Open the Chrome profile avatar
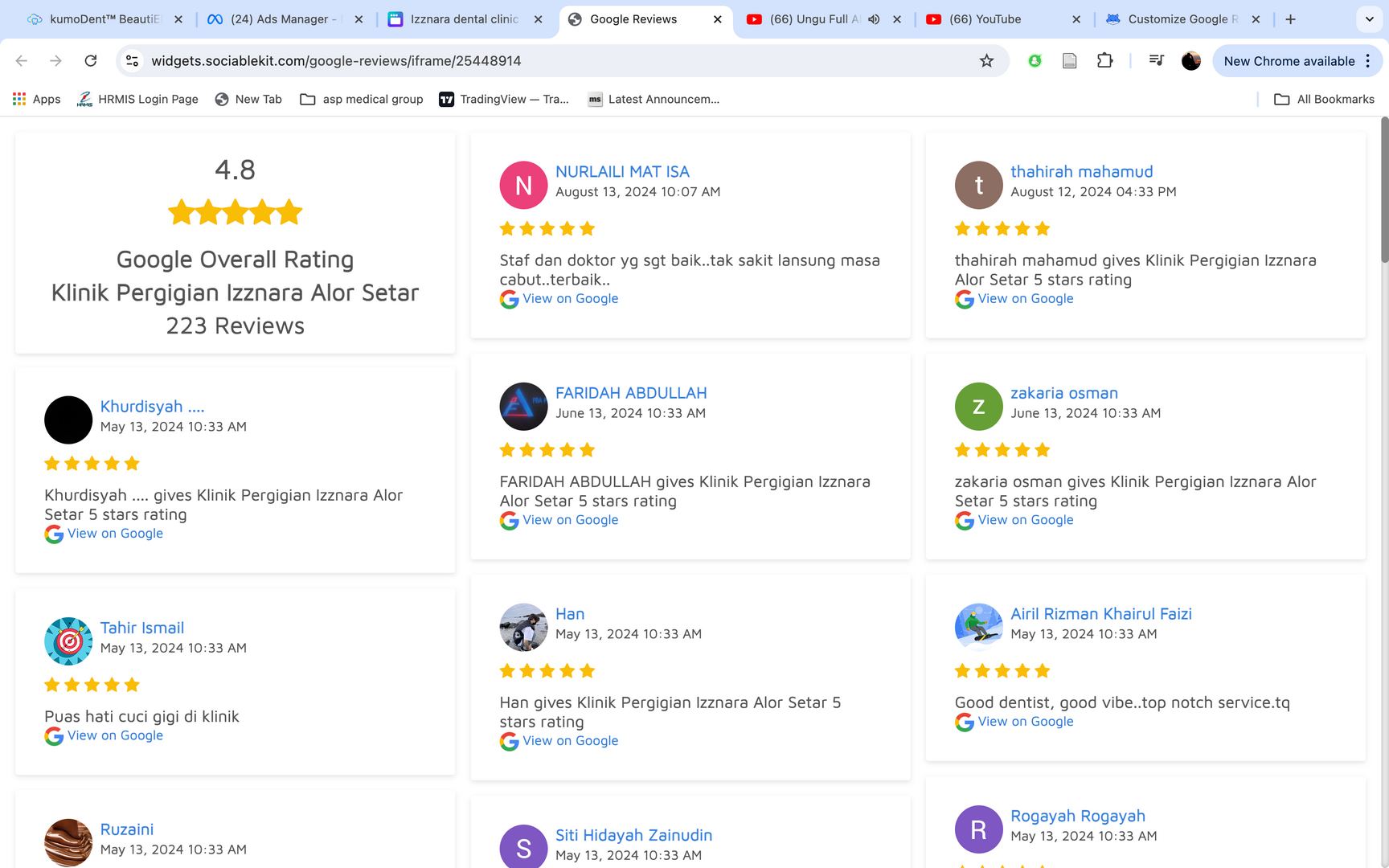Screen dimensions: 1389x868 1191,61
